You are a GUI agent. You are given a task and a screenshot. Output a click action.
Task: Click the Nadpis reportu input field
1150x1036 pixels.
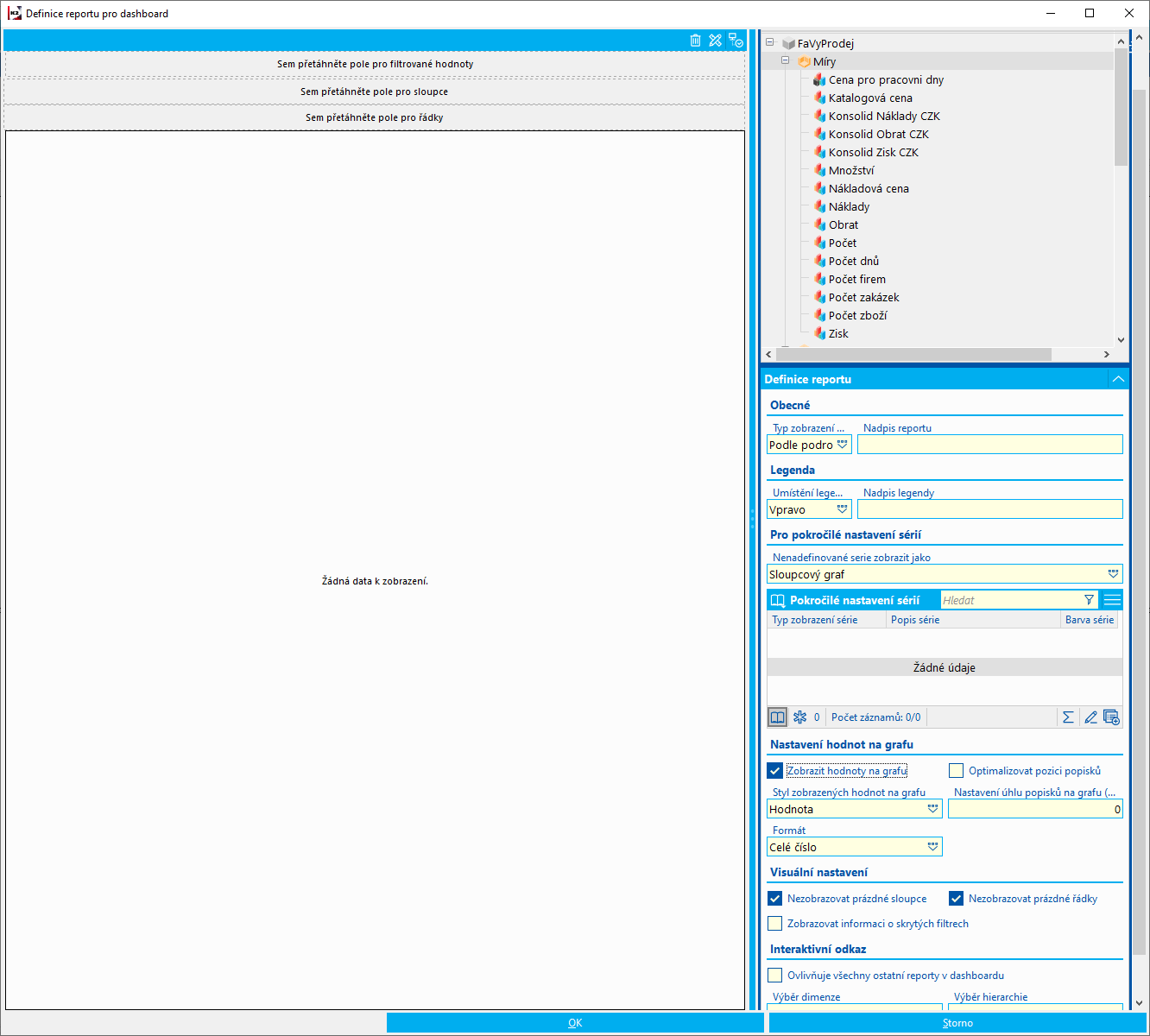(990, 445)
